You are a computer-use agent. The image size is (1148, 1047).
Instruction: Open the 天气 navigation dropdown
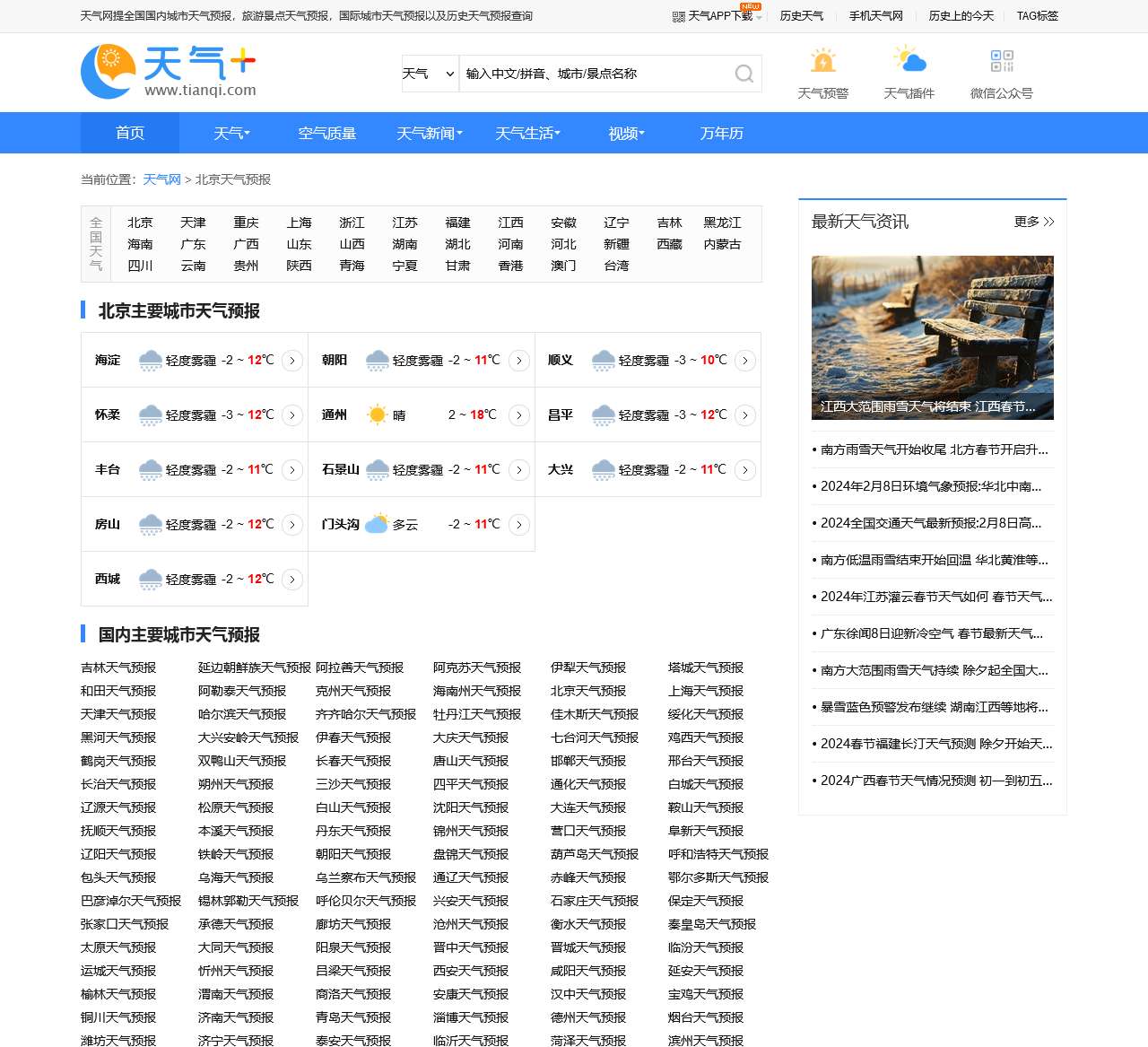coord(231,133)
